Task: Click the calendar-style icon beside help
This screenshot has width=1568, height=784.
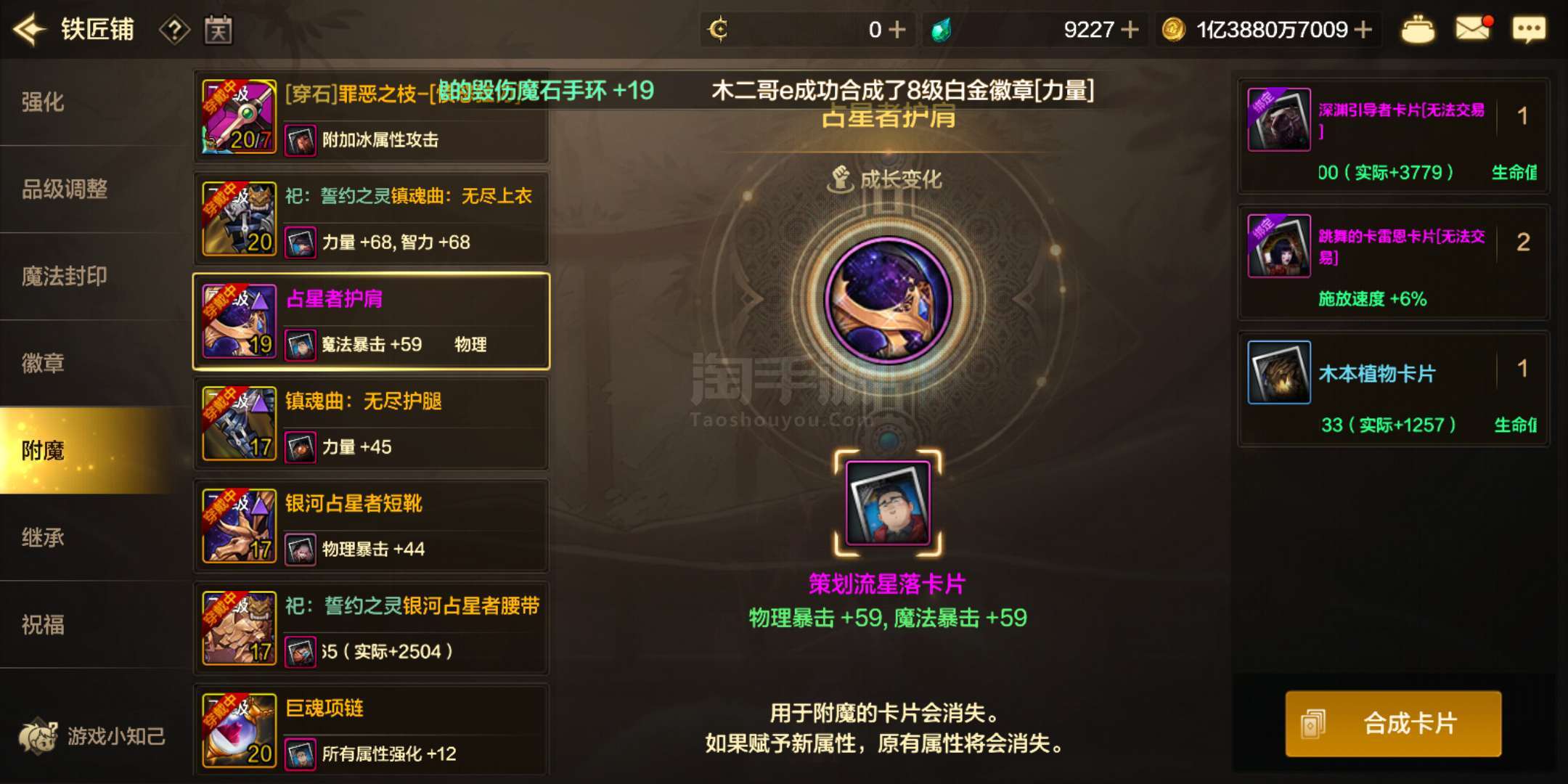Action: tap(219, 30)
